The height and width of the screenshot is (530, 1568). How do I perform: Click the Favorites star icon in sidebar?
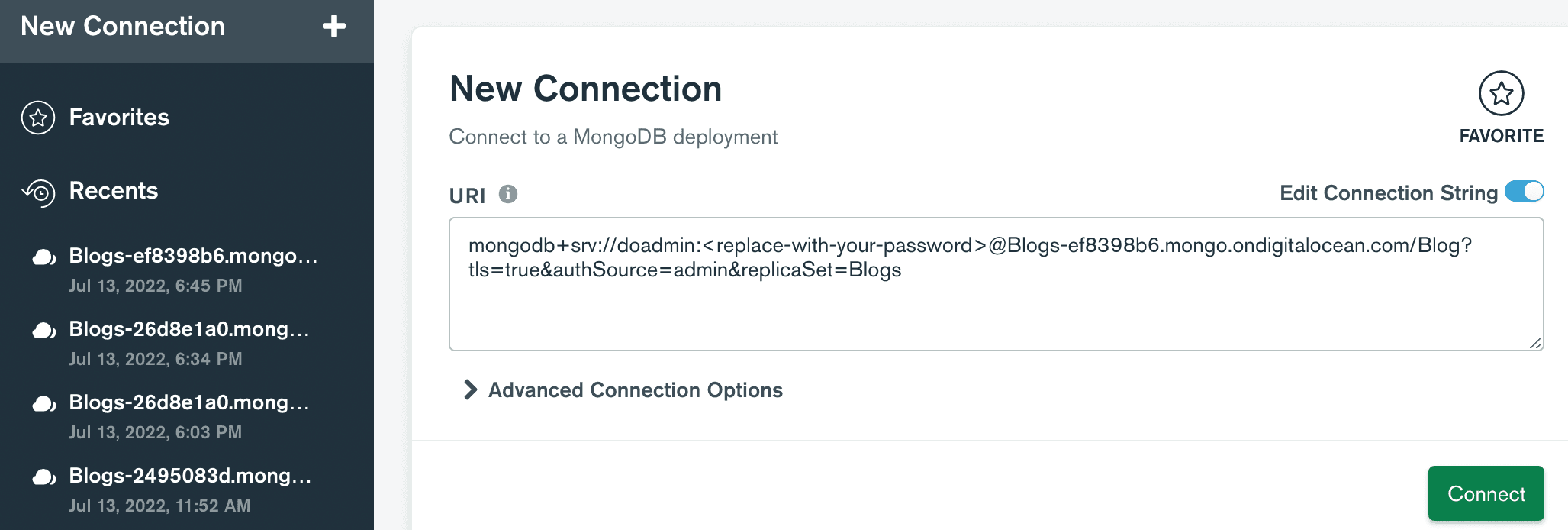pyautogui.click(x=38, y=118)
